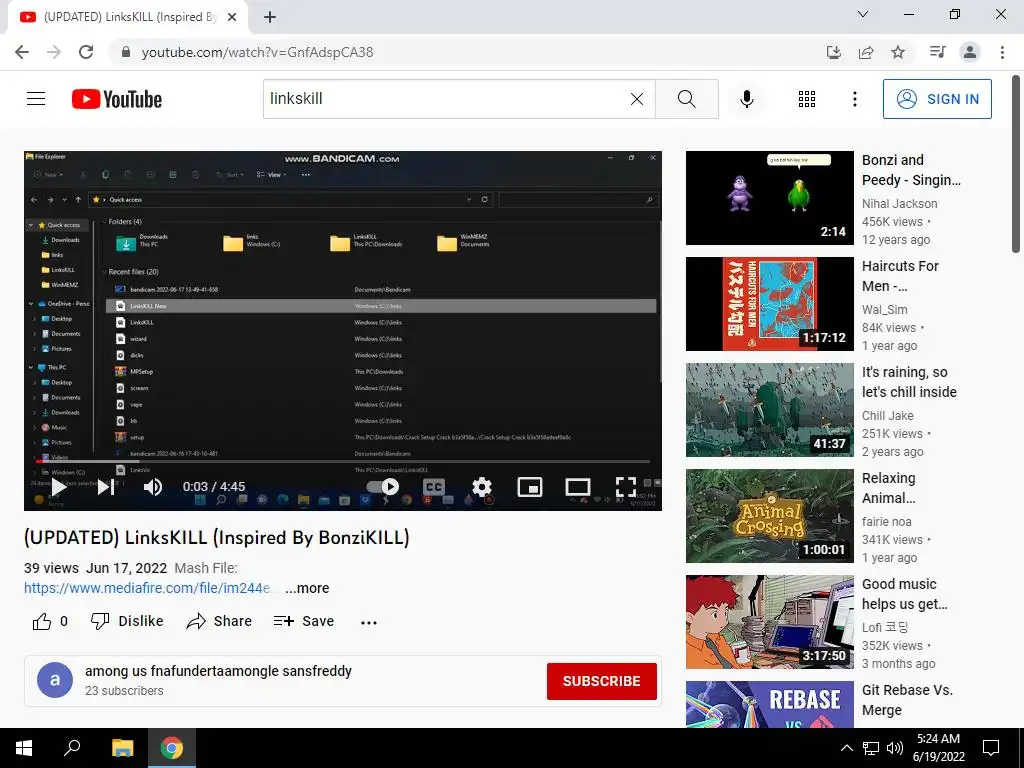
Task: Open the Windows notification center
Action: tap(991, 748)
